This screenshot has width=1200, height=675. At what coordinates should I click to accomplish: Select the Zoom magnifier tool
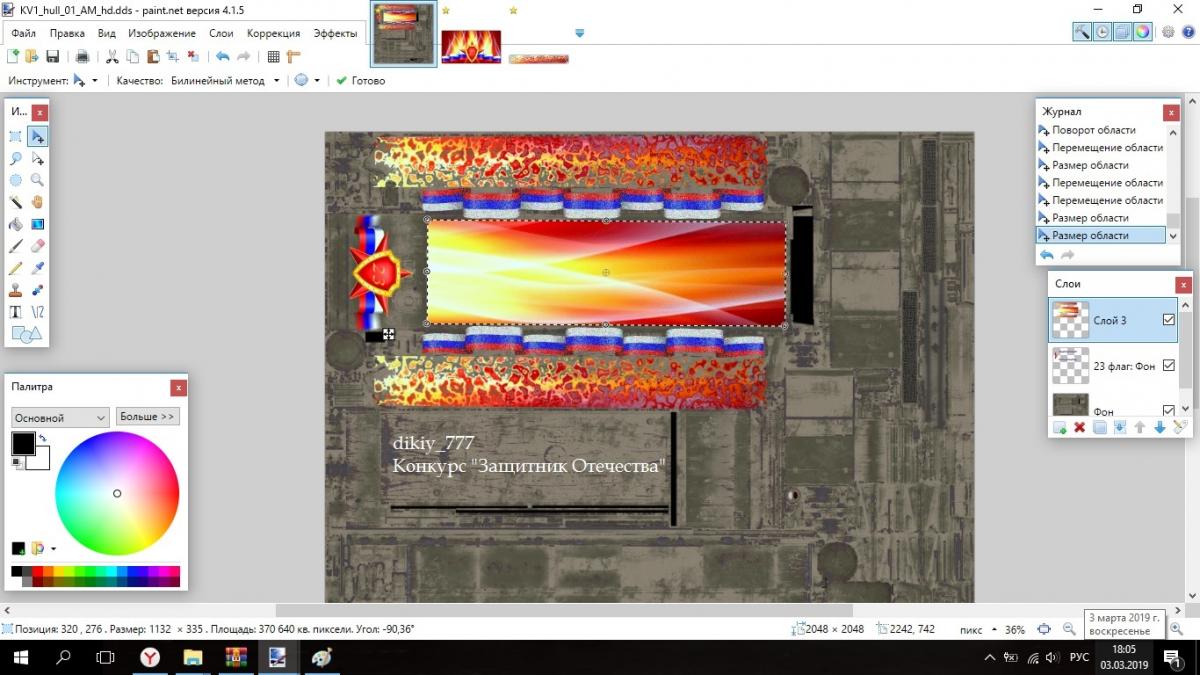coord(37,181)
